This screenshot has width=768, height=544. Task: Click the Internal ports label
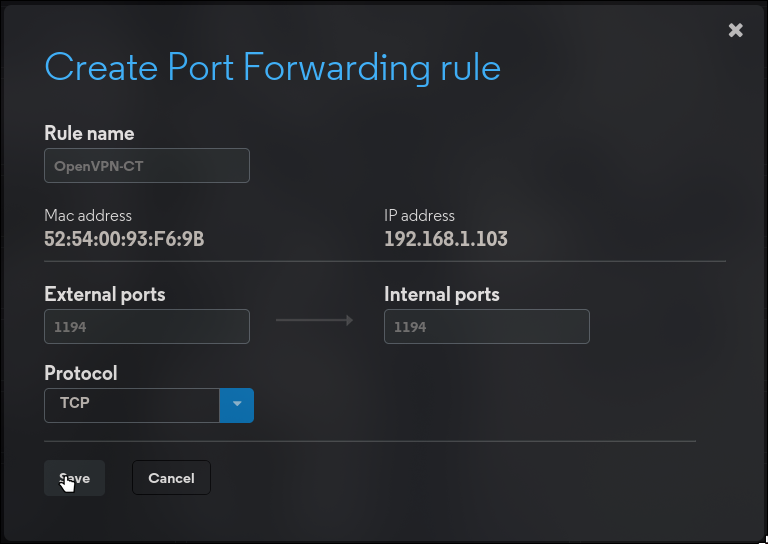[x=442, y=294]
